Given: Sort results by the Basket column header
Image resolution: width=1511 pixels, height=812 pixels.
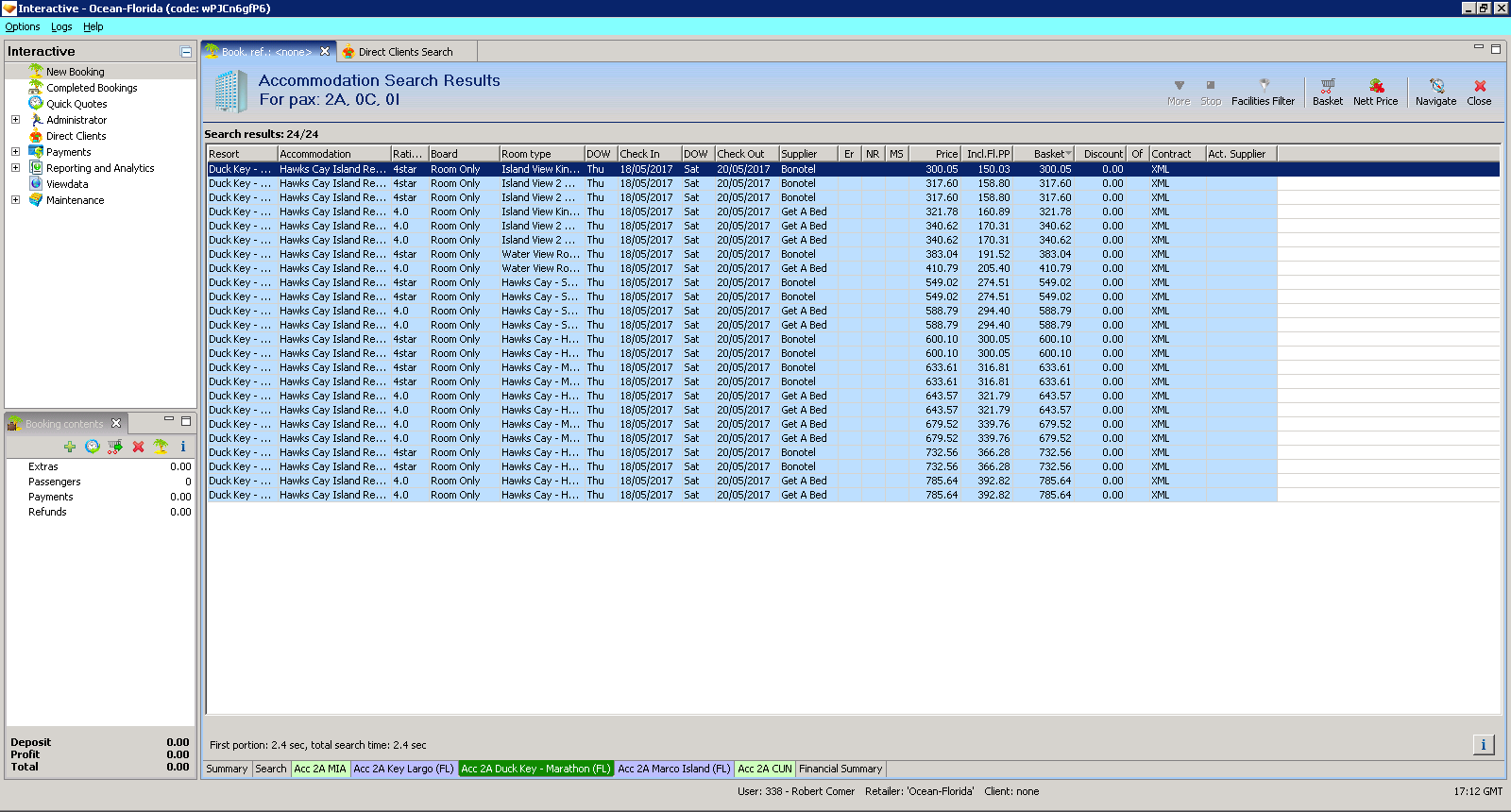Looking at the screenshot, I should [x=1048, y=154].
